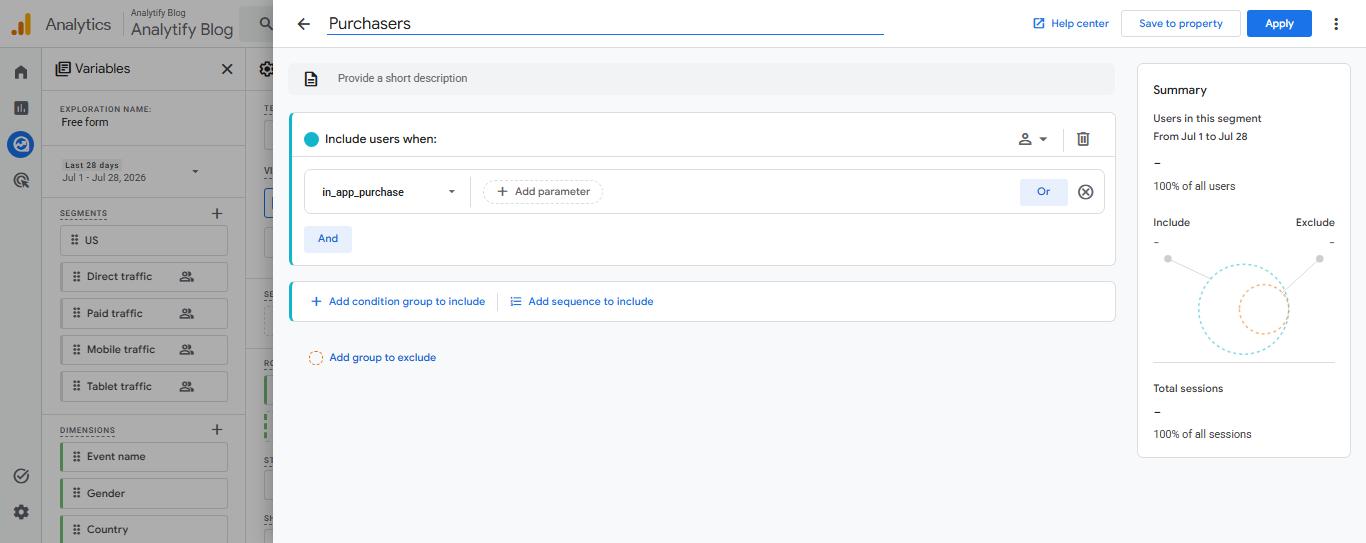Add sequence to include
Screen dimensions: 1366x543
coord(582,301)
